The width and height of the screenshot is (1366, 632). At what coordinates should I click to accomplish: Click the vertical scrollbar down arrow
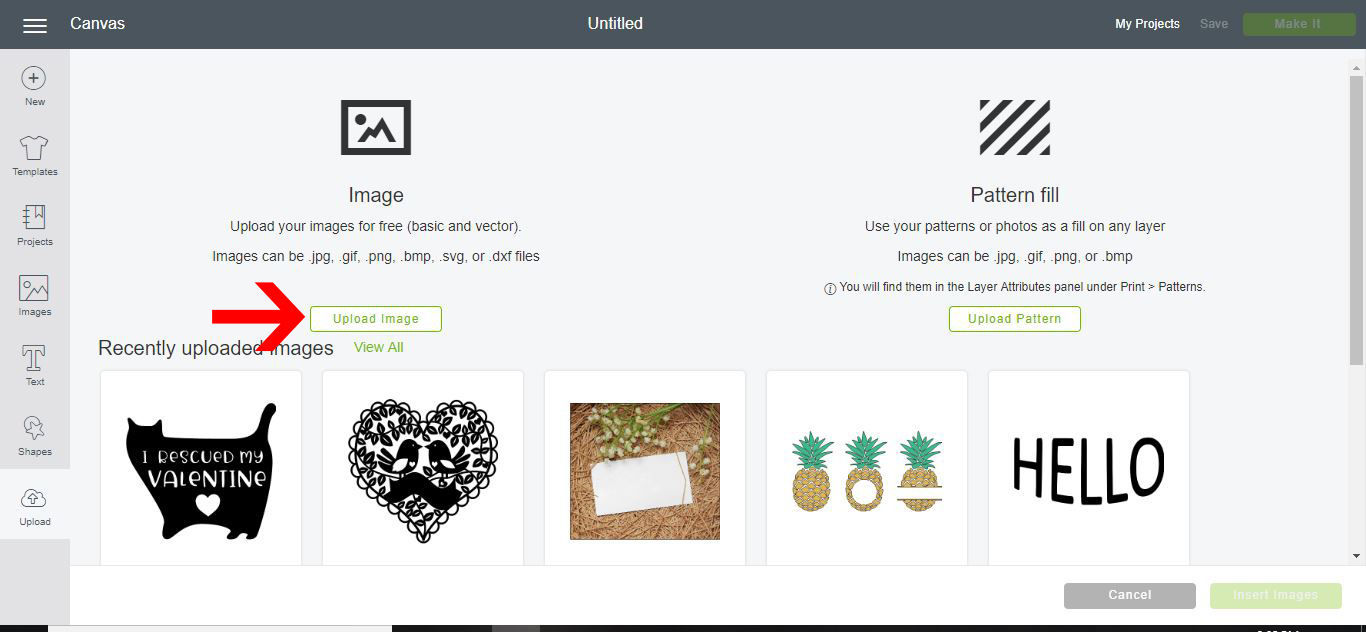[1357, 555]
